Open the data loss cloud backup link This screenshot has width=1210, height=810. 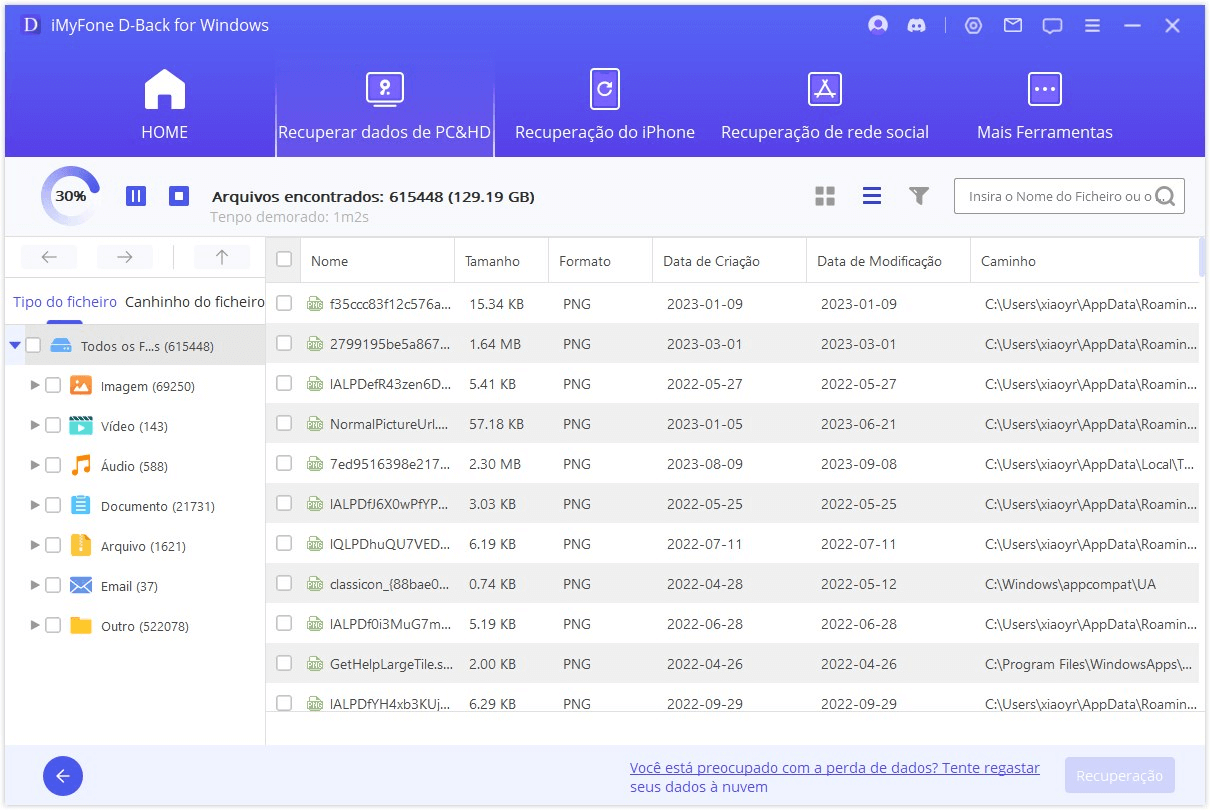click(835, 777)
